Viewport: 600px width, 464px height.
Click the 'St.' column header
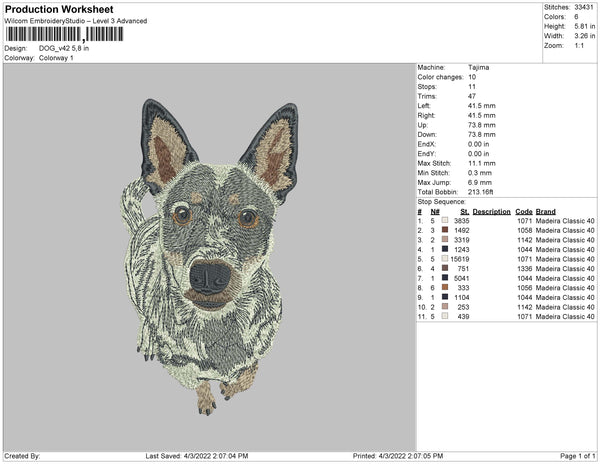[465, 212]
